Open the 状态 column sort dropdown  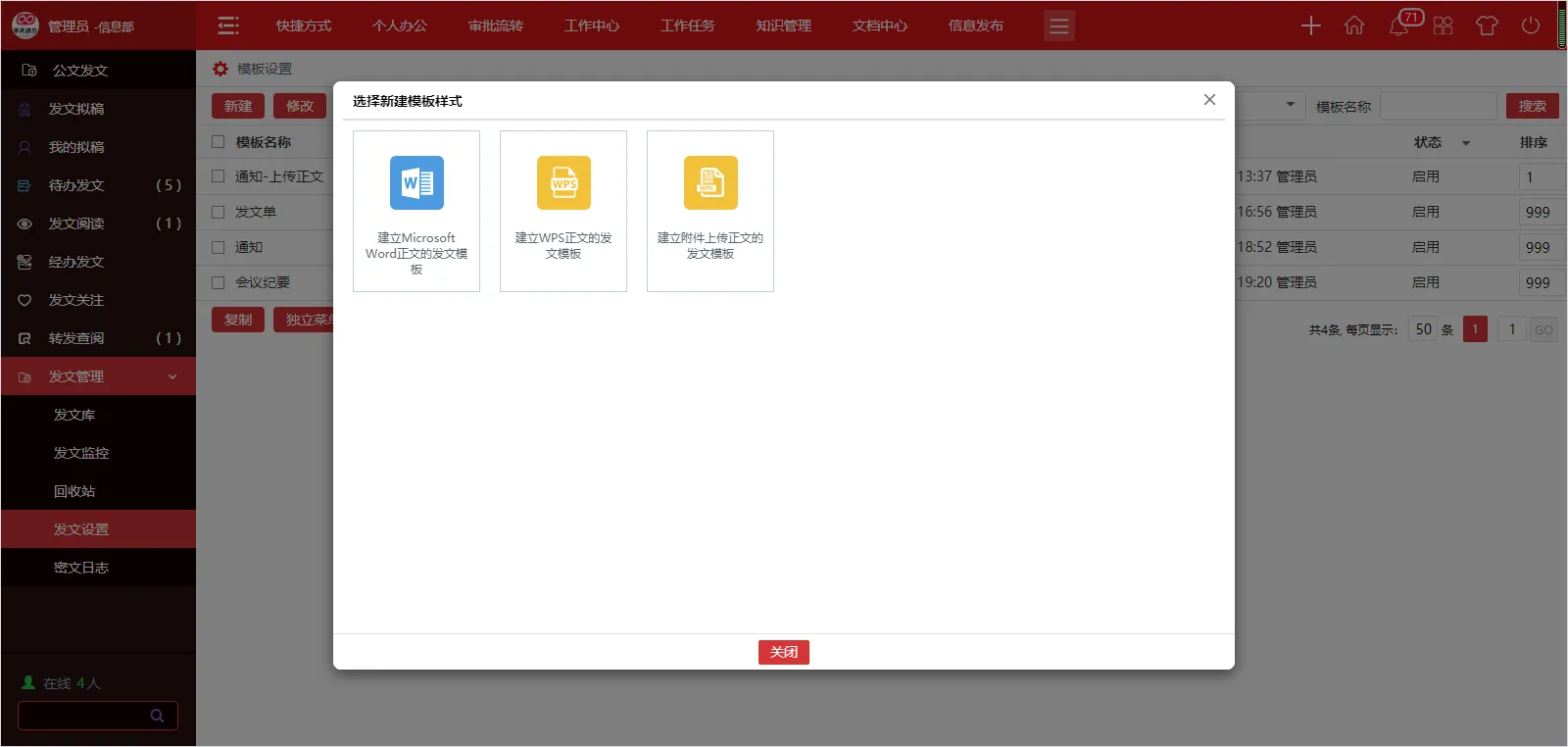pyautogui.click(x=1466, y=143)
